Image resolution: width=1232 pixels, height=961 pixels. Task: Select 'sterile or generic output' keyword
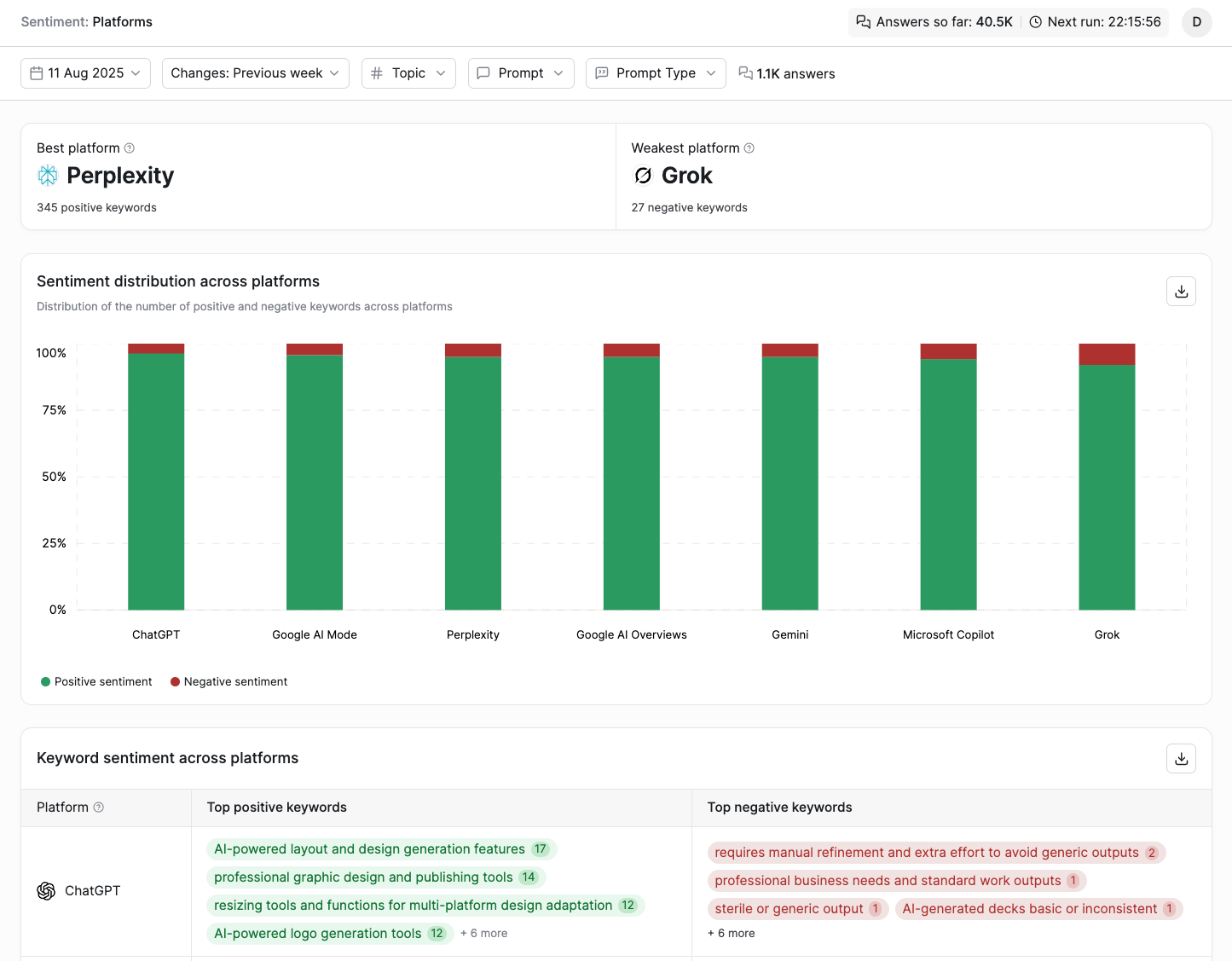coord(798,909)
